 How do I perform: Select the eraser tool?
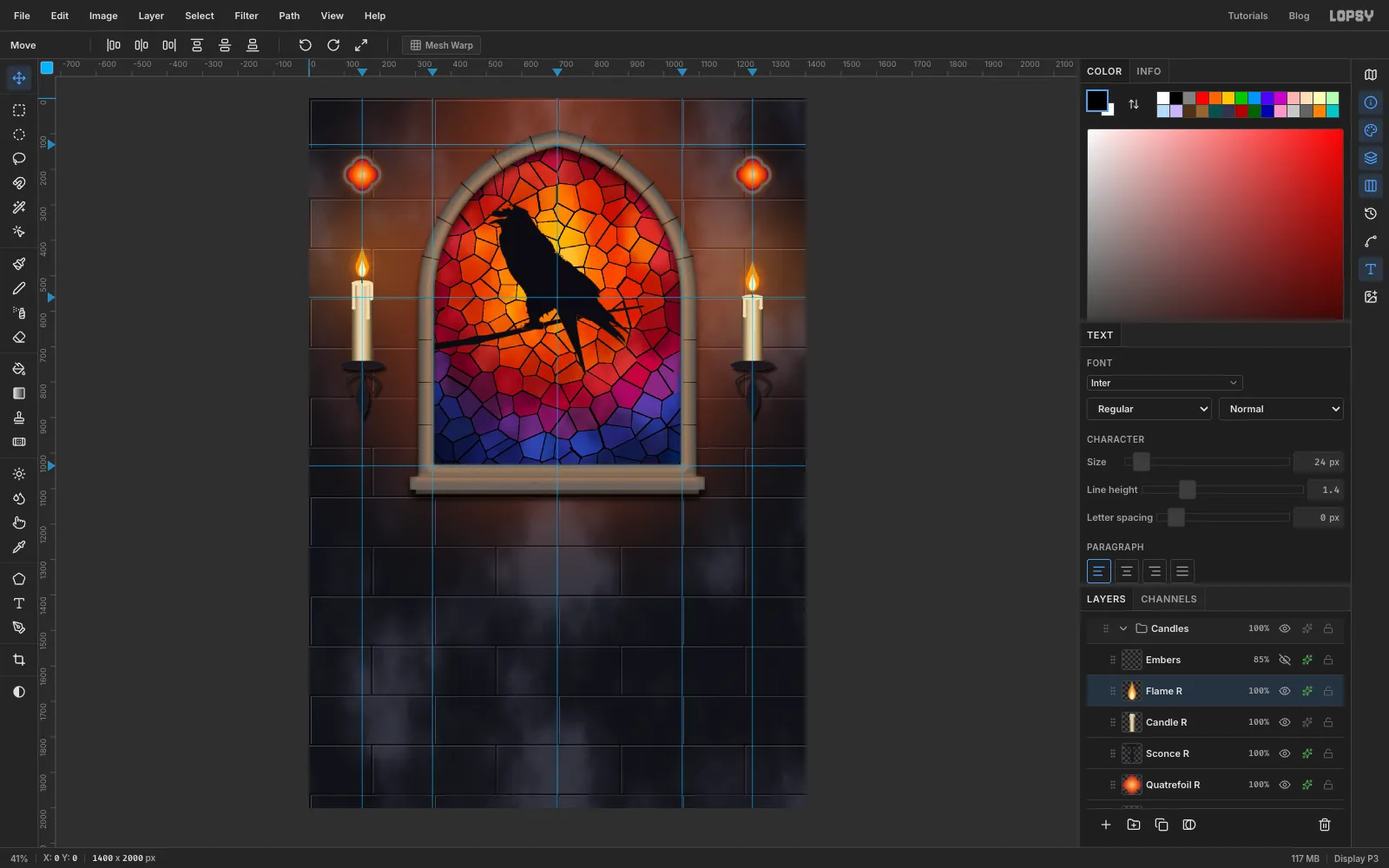[19, 337]
